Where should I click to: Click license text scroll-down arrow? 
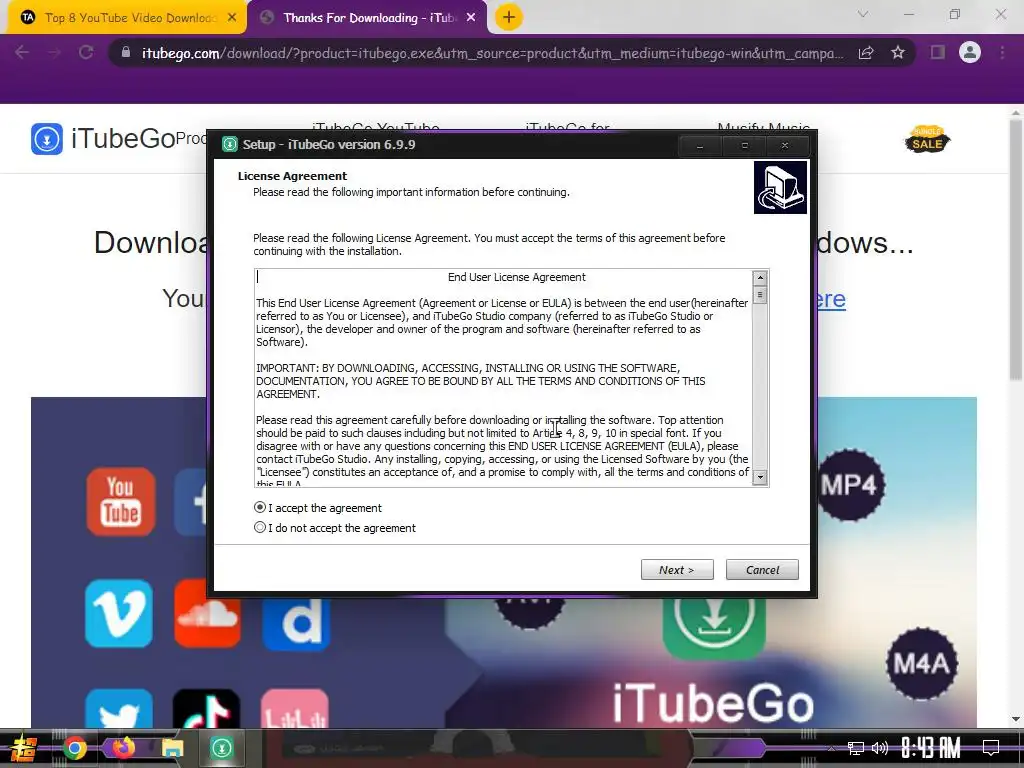coord(760,477)
